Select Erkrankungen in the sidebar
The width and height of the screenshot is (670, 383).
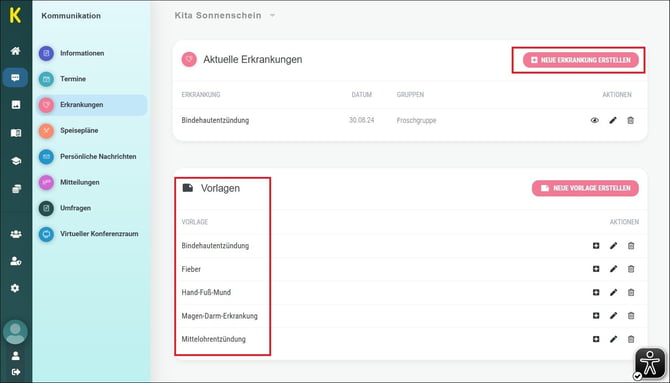91,105
